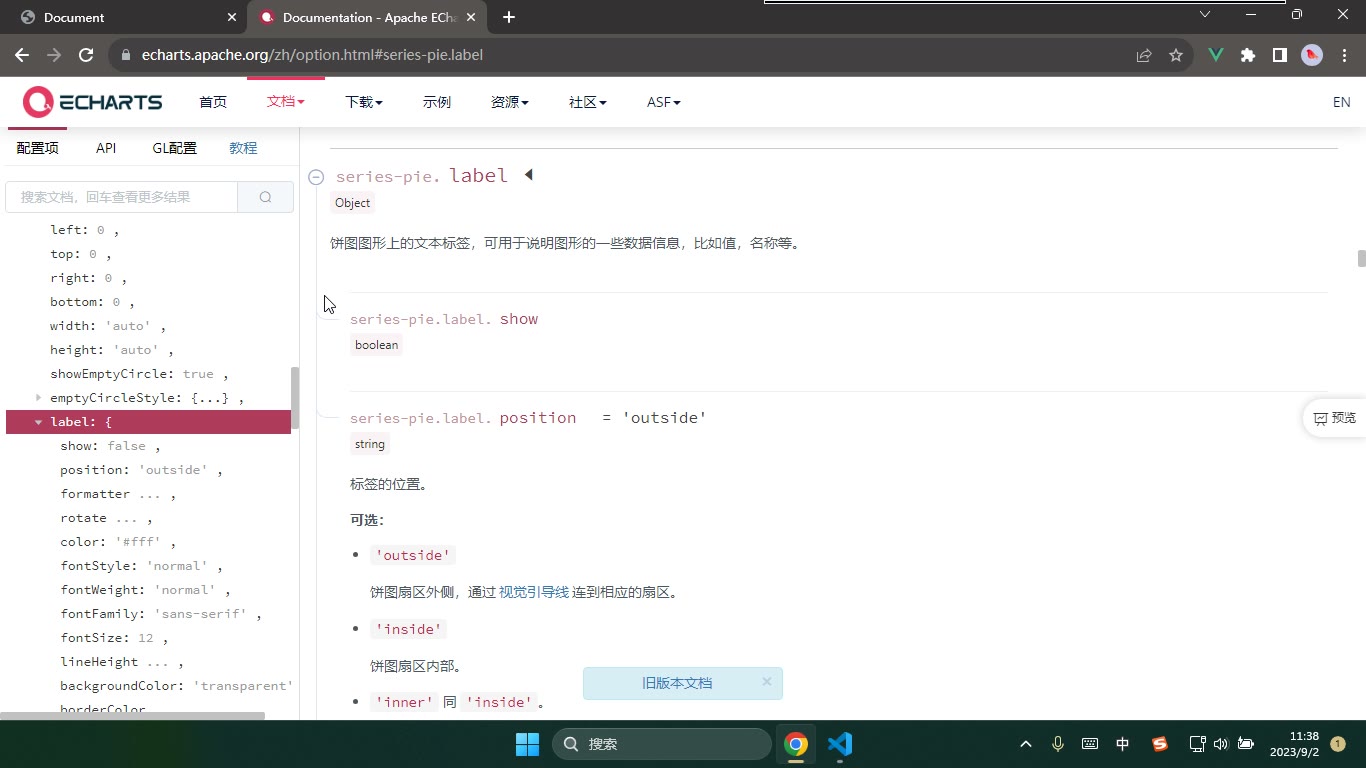
Task: Open the 社区 dropdown menu
Action: (x=588, y=102)
